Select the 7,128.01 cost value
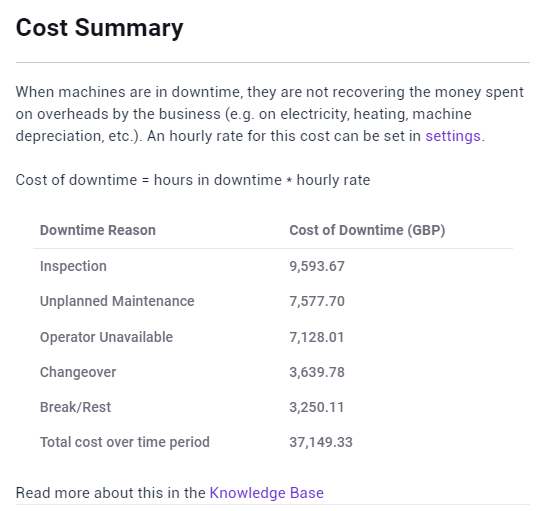 pos(316,337)
